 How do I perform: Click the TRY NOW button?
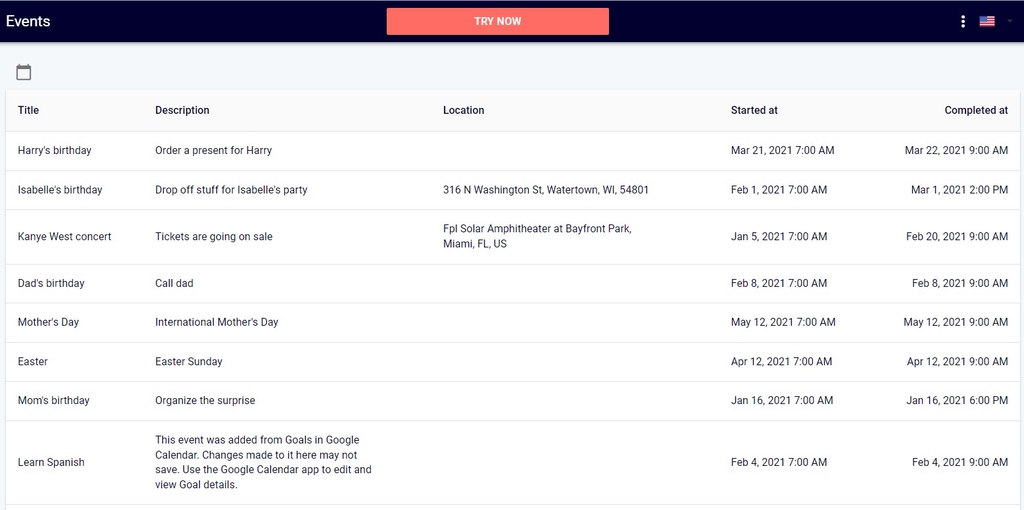(x=498, y=22)
